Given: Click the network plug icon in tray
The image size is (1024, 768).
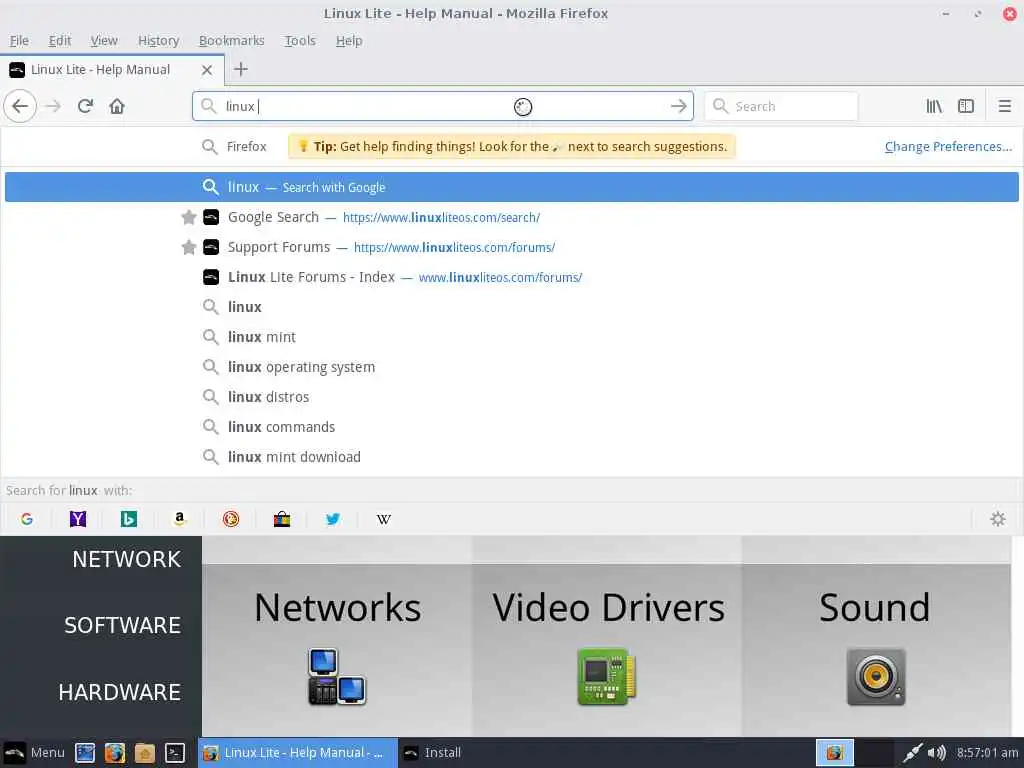Looking at the screenshot, I should pos(912,753).
